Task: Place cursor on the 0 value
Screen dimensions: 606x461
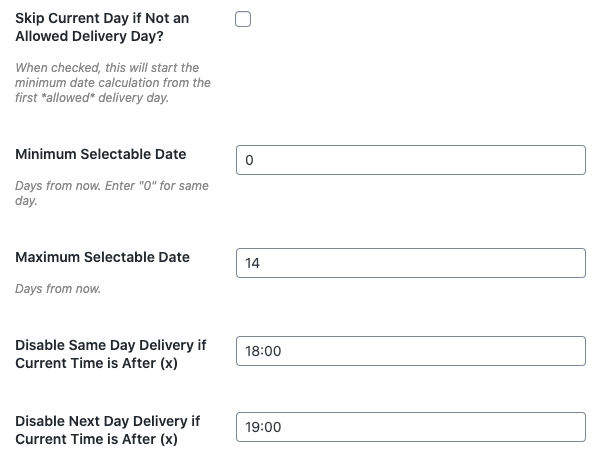Action: click(249, 160)
